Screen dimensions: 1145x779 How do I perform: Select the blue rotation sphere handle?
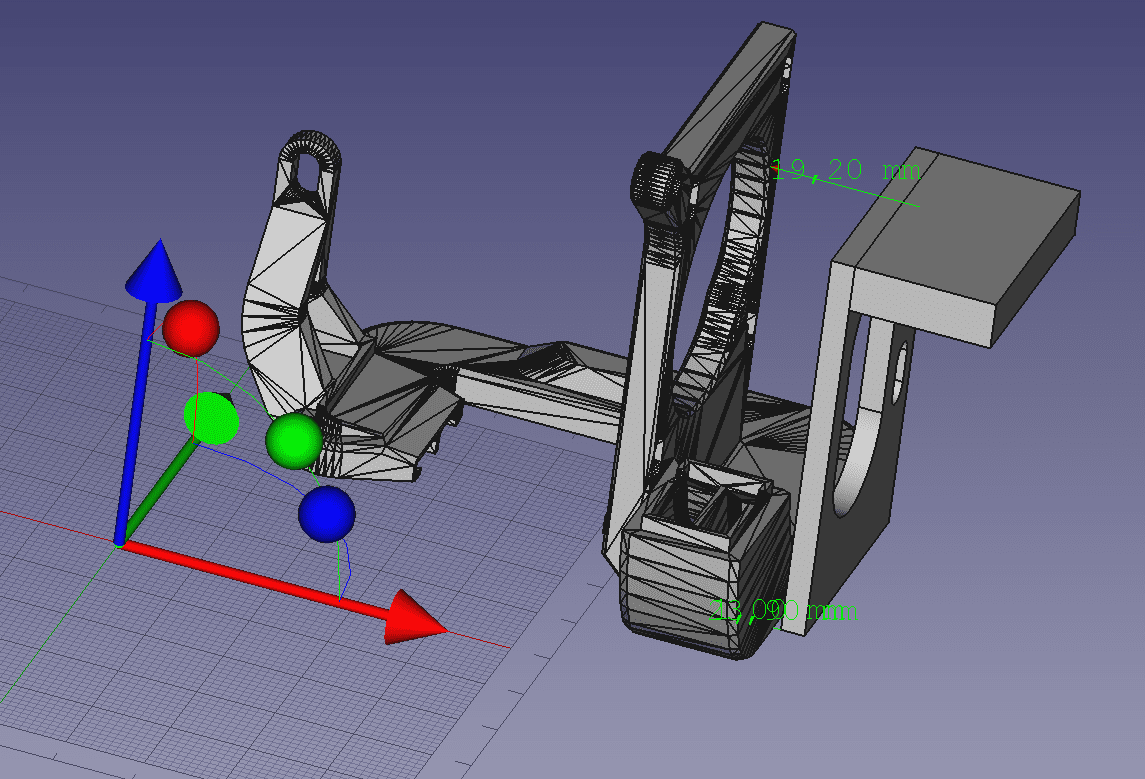pyautogui.click(x=327, y=514)
